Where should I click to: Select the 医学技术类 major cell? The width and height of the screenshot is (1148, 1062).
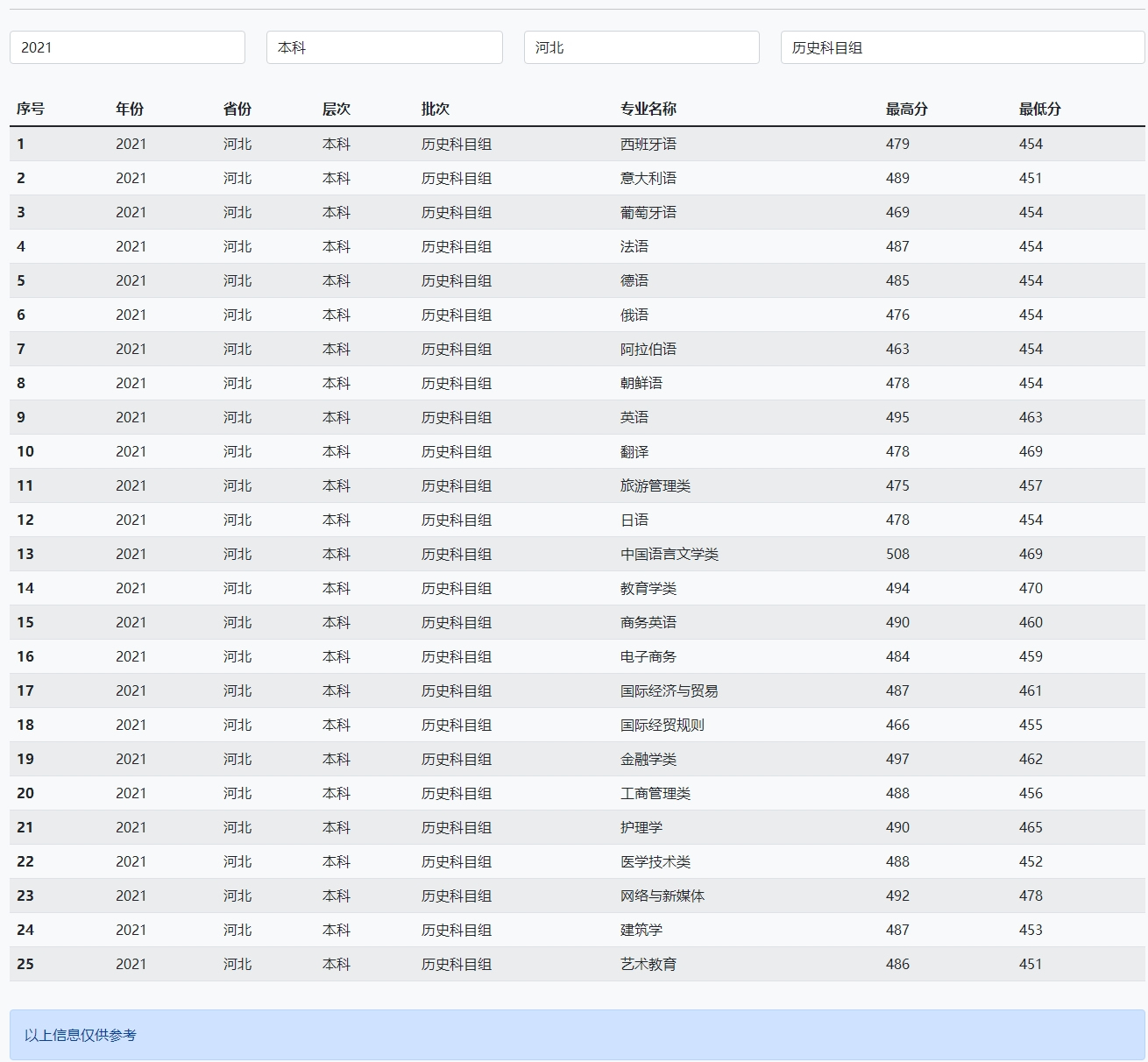(x=655, y=861)
